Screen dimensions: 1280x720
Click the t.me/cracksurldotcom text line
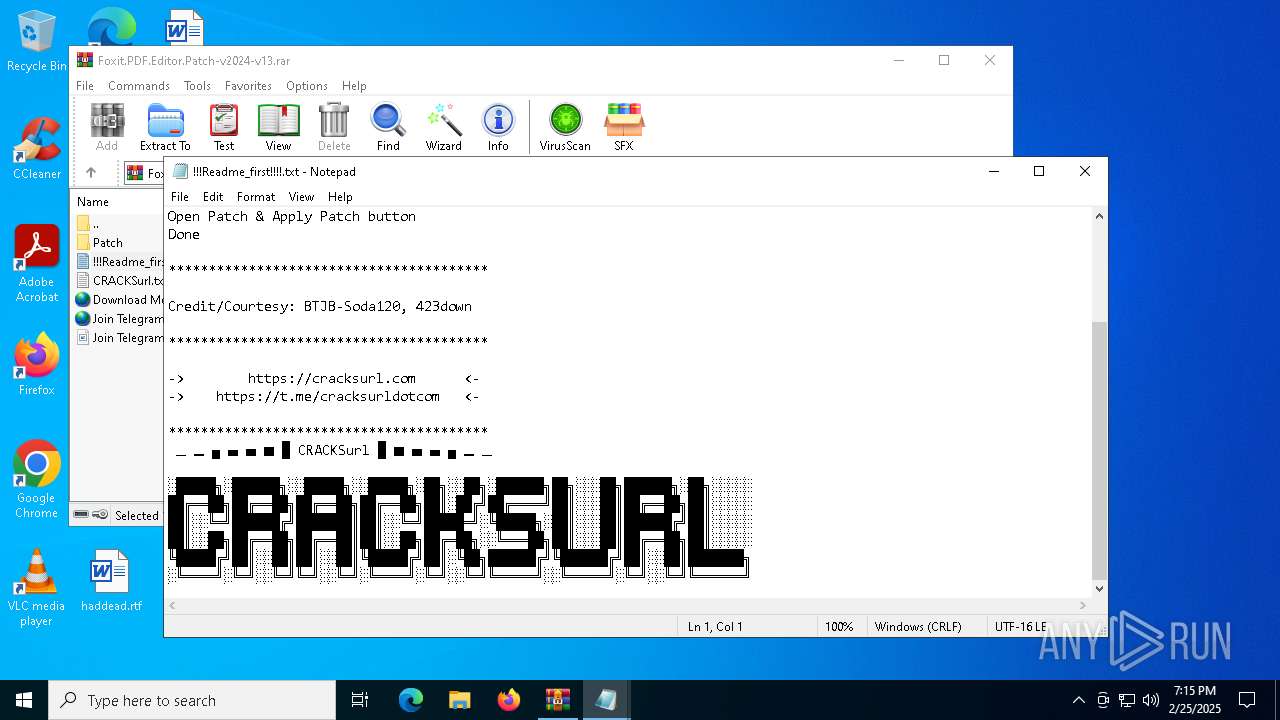click(x=327, y=396)
